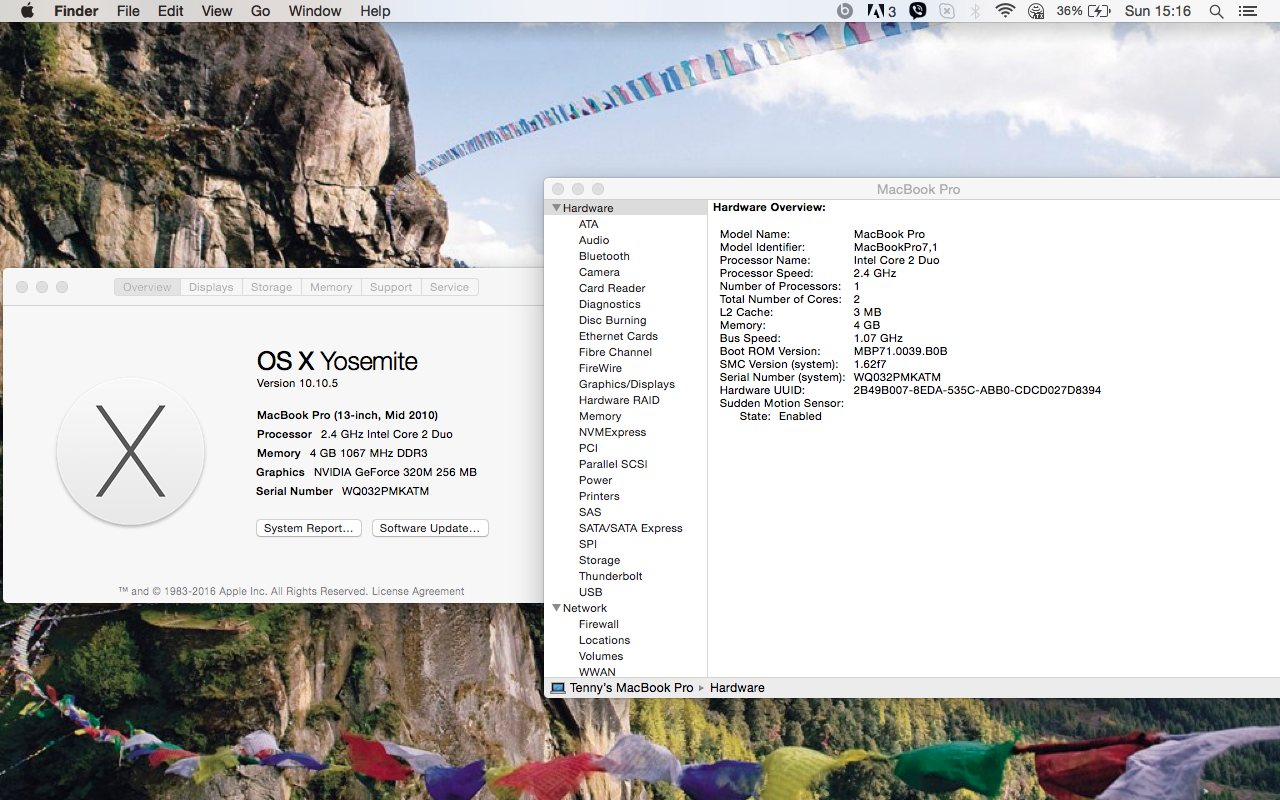The height and width of the screenshot is (800, 1280).
Task: Click the Wi-Fi status icon
Action: pos(1005,11)
